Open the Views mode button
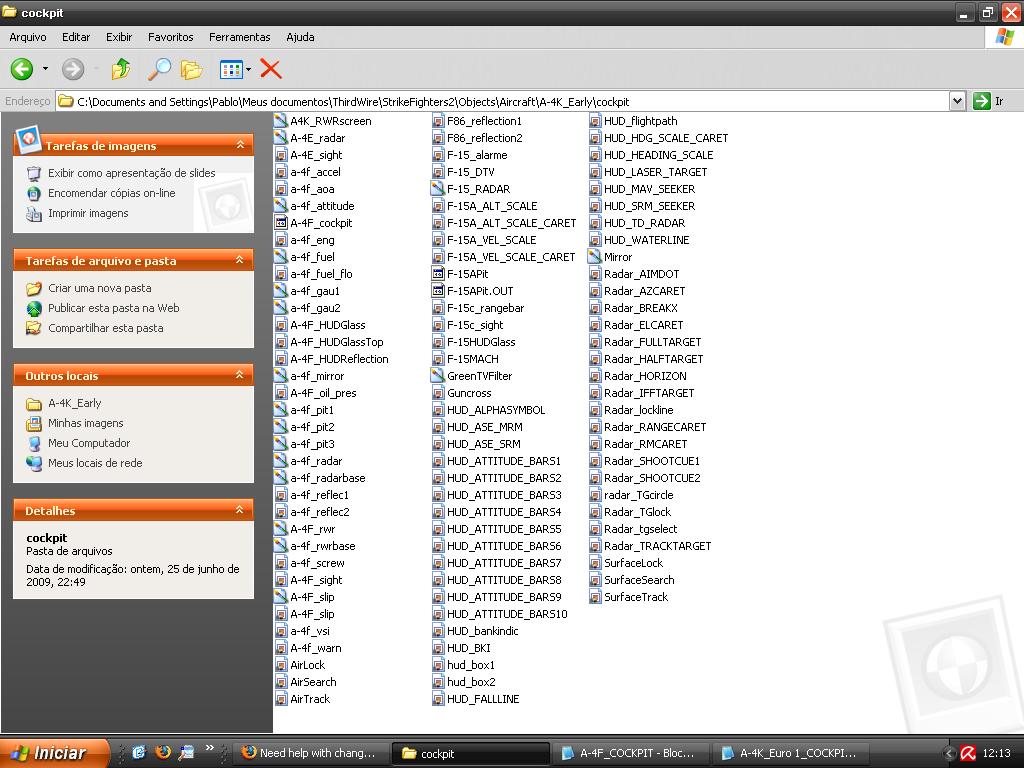1024x768 pixels. 231,69
